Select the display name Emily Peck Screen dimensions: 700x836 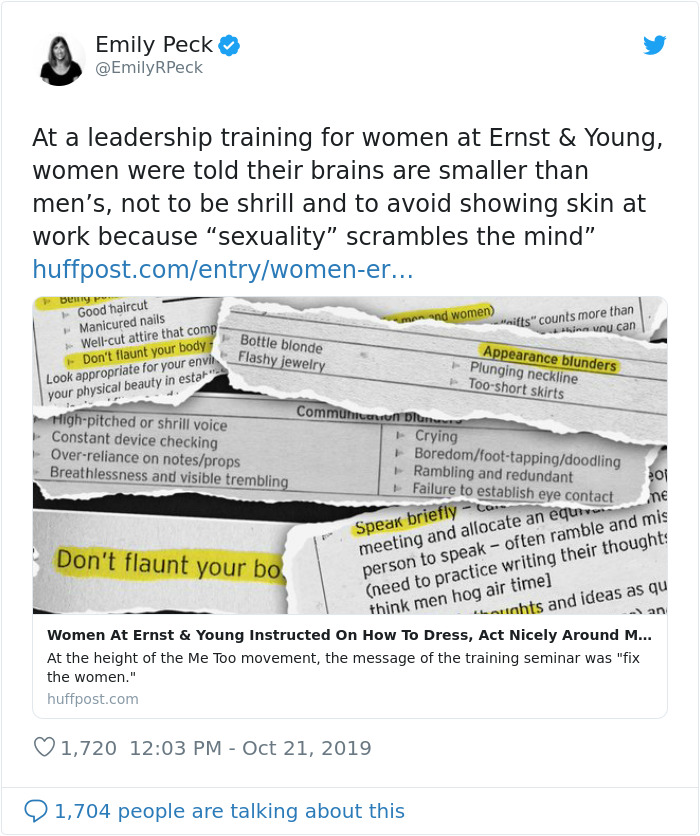click(155, 44)
